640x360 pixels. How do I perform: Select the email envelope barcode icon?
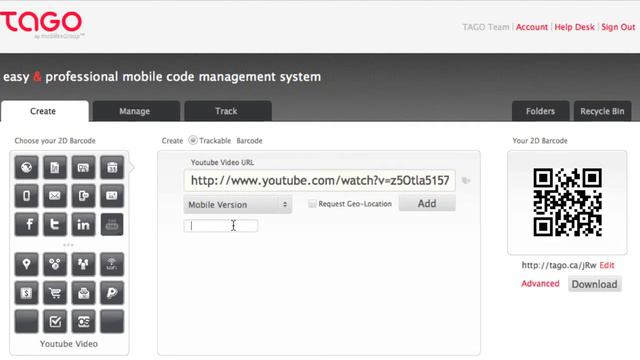pos(55,196)
